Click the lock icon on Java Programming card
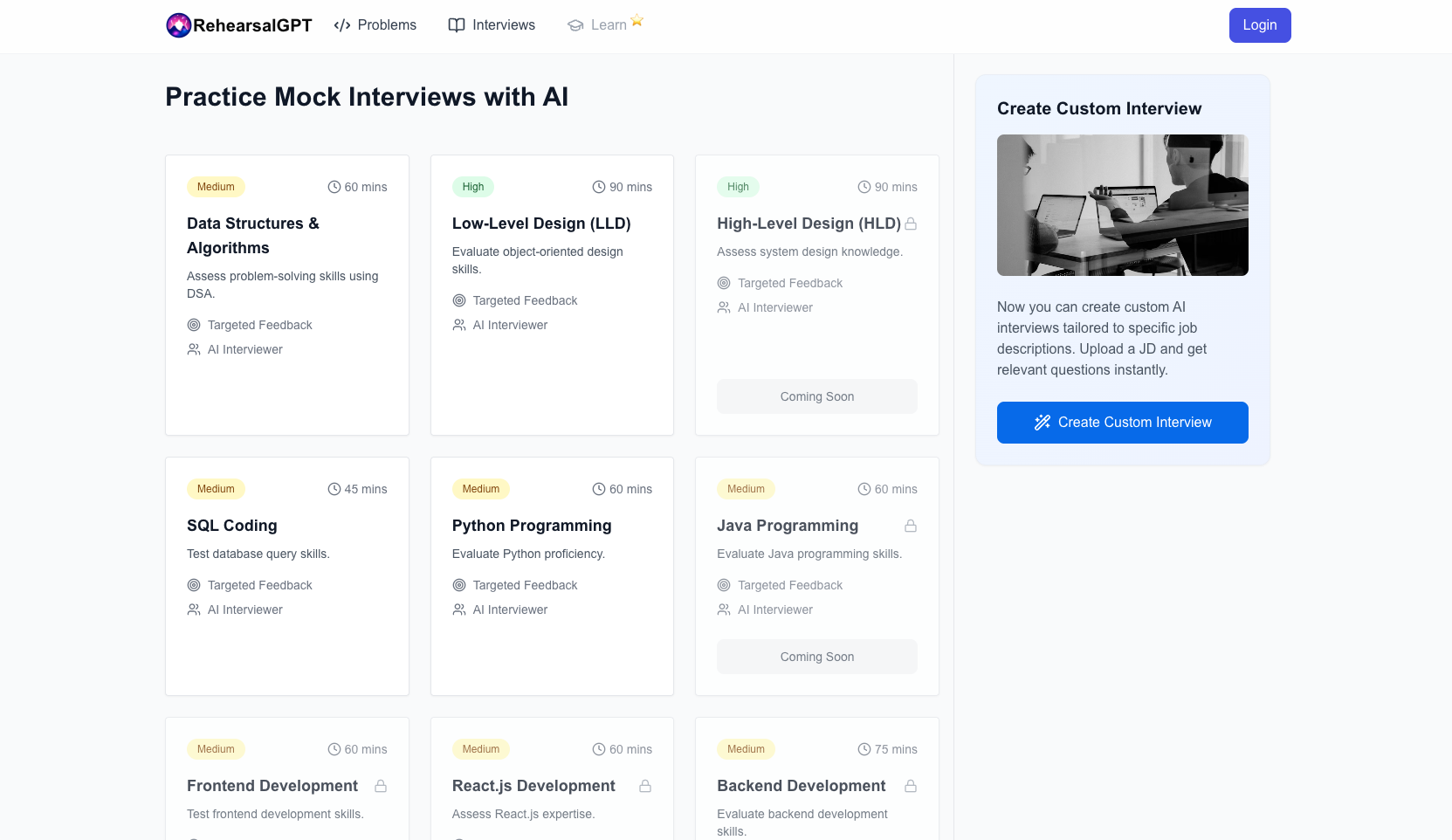 [x=911, y=526]
